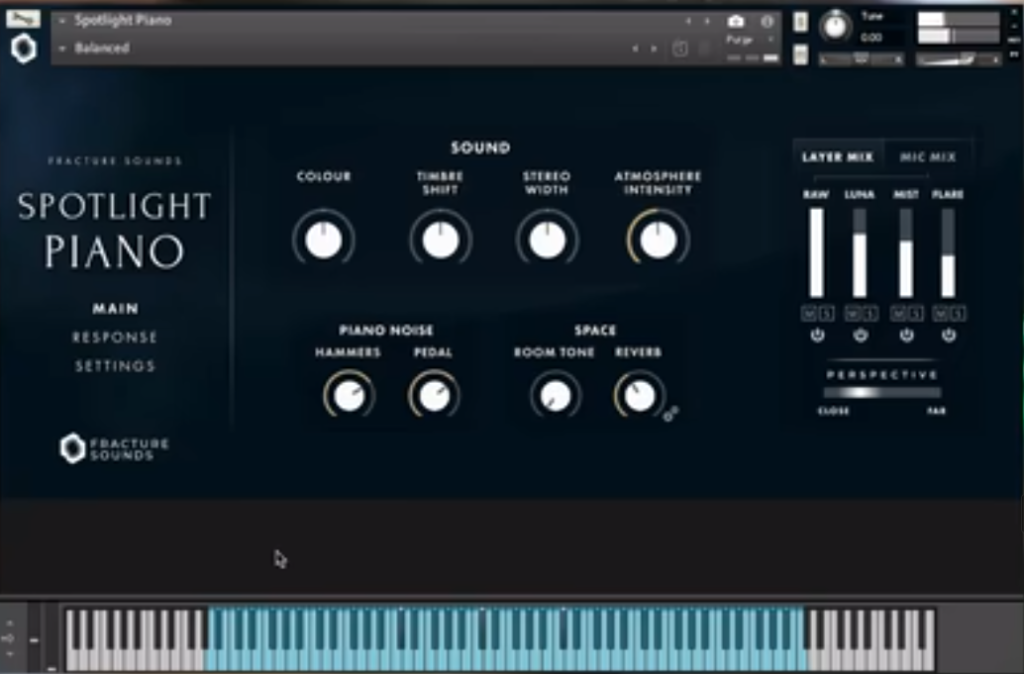
Task: Click the pan slider under Tune
Action: pos(861,59)
